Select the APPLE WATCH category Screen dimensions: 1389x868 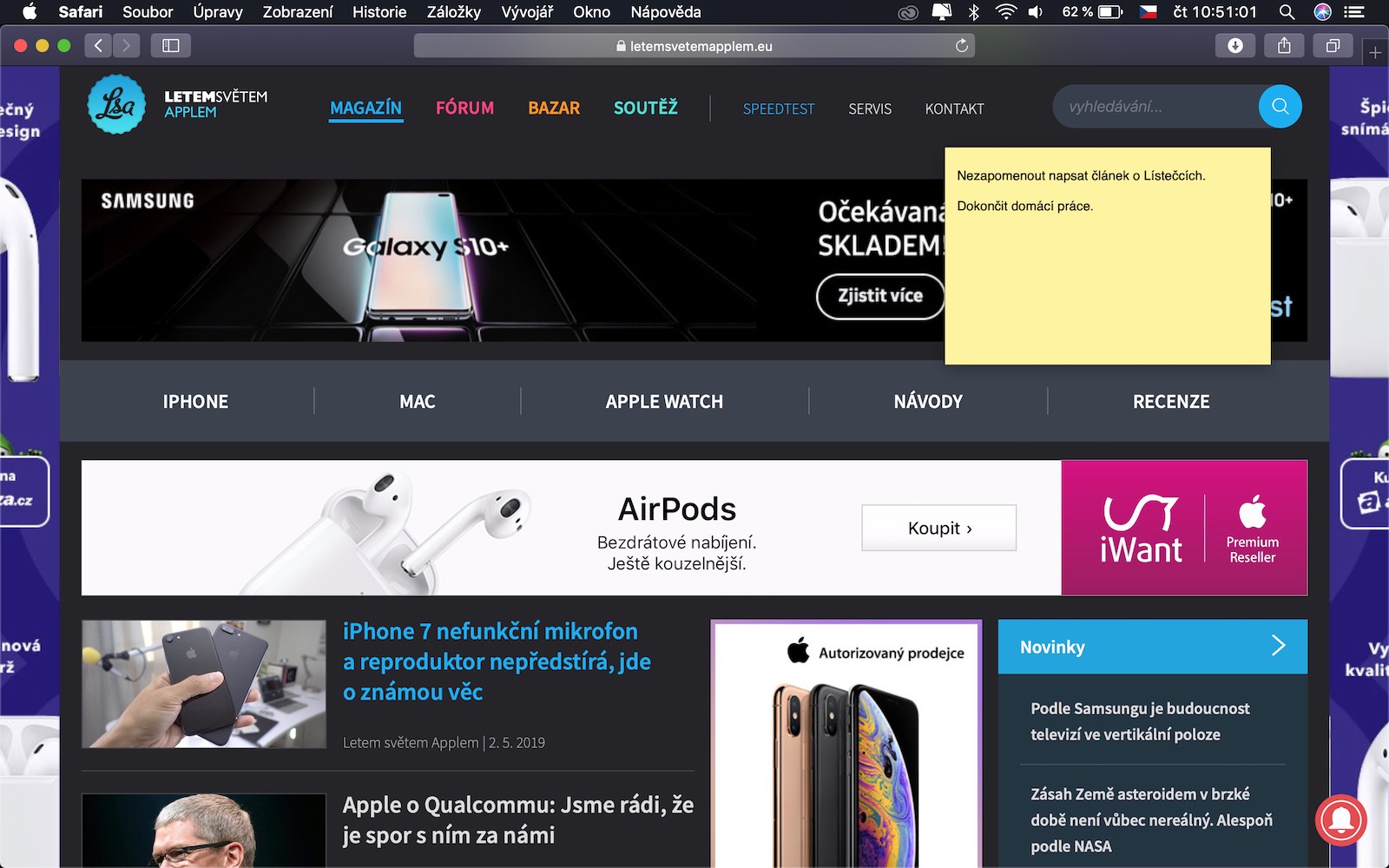pyautogui.click(x=664, y=402)
